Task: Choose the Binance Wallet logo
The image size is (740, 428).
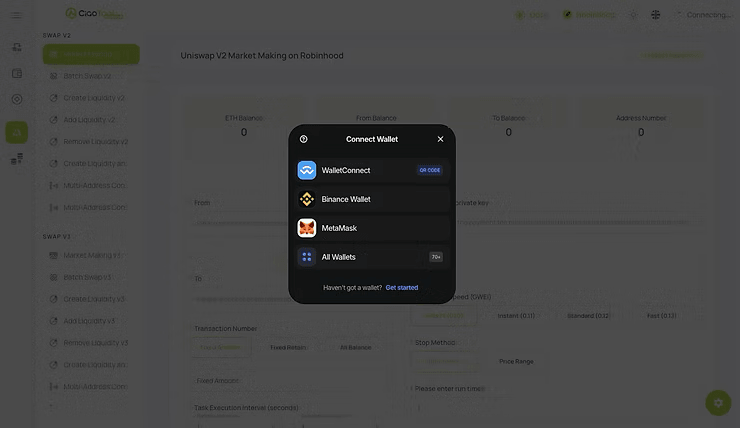Action: click(307, 199)
